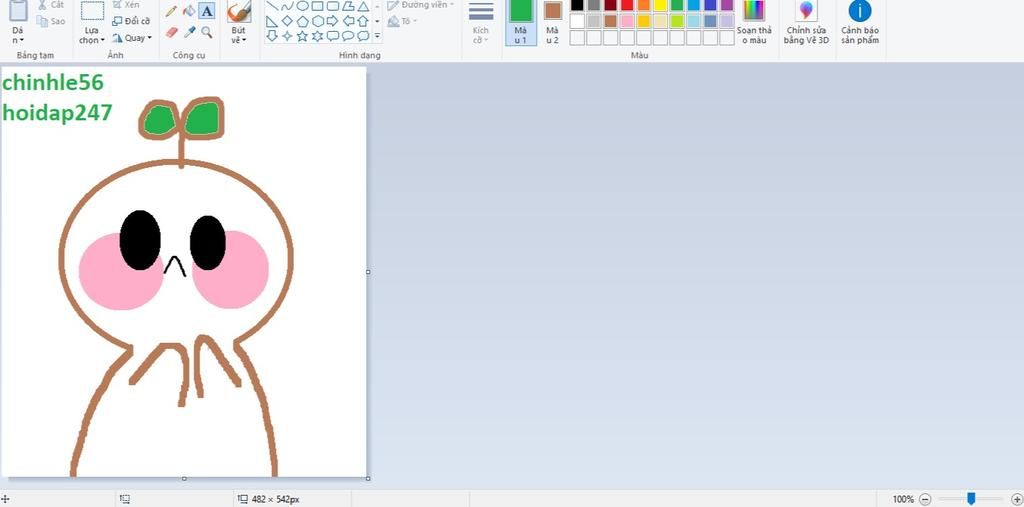Open the Dán paste dropdown arrow
The image size is (1024, 507).
click(22, 41)
